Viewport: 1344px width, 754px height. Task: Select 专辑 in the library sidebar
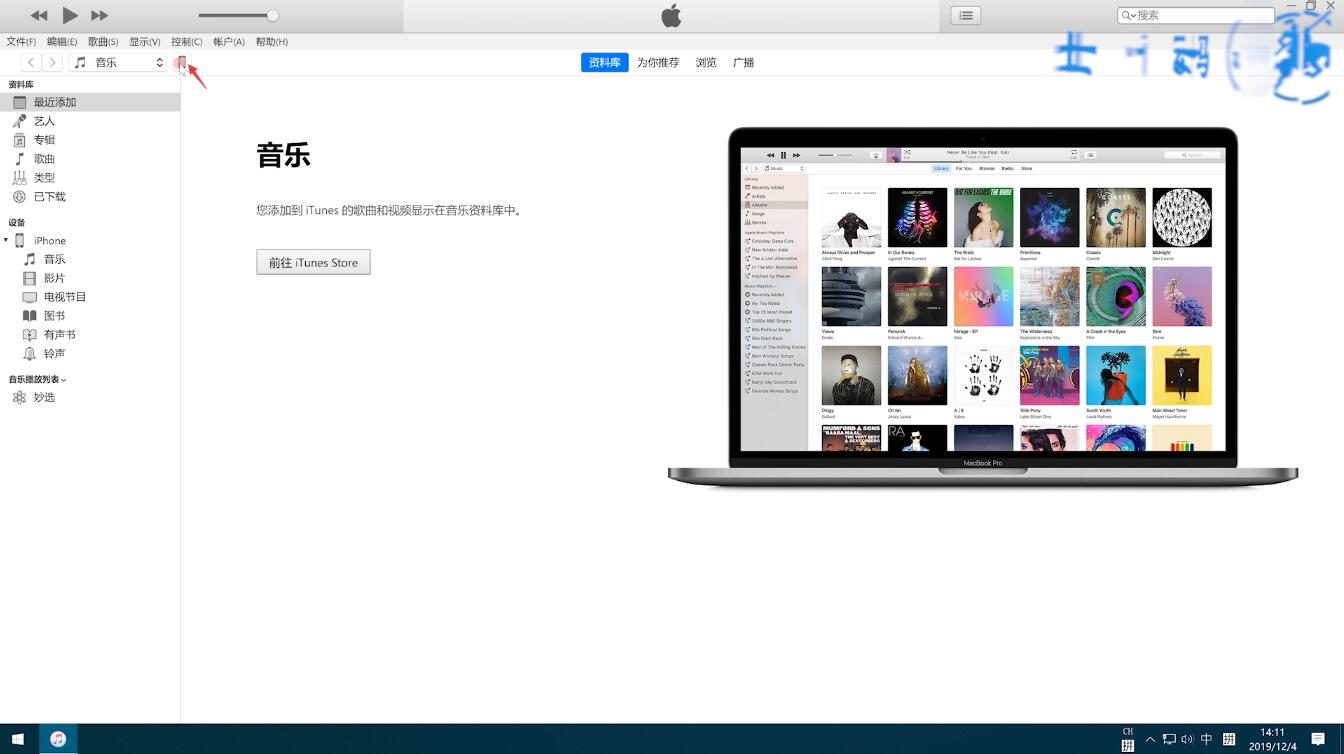click(x=90, y=140)
